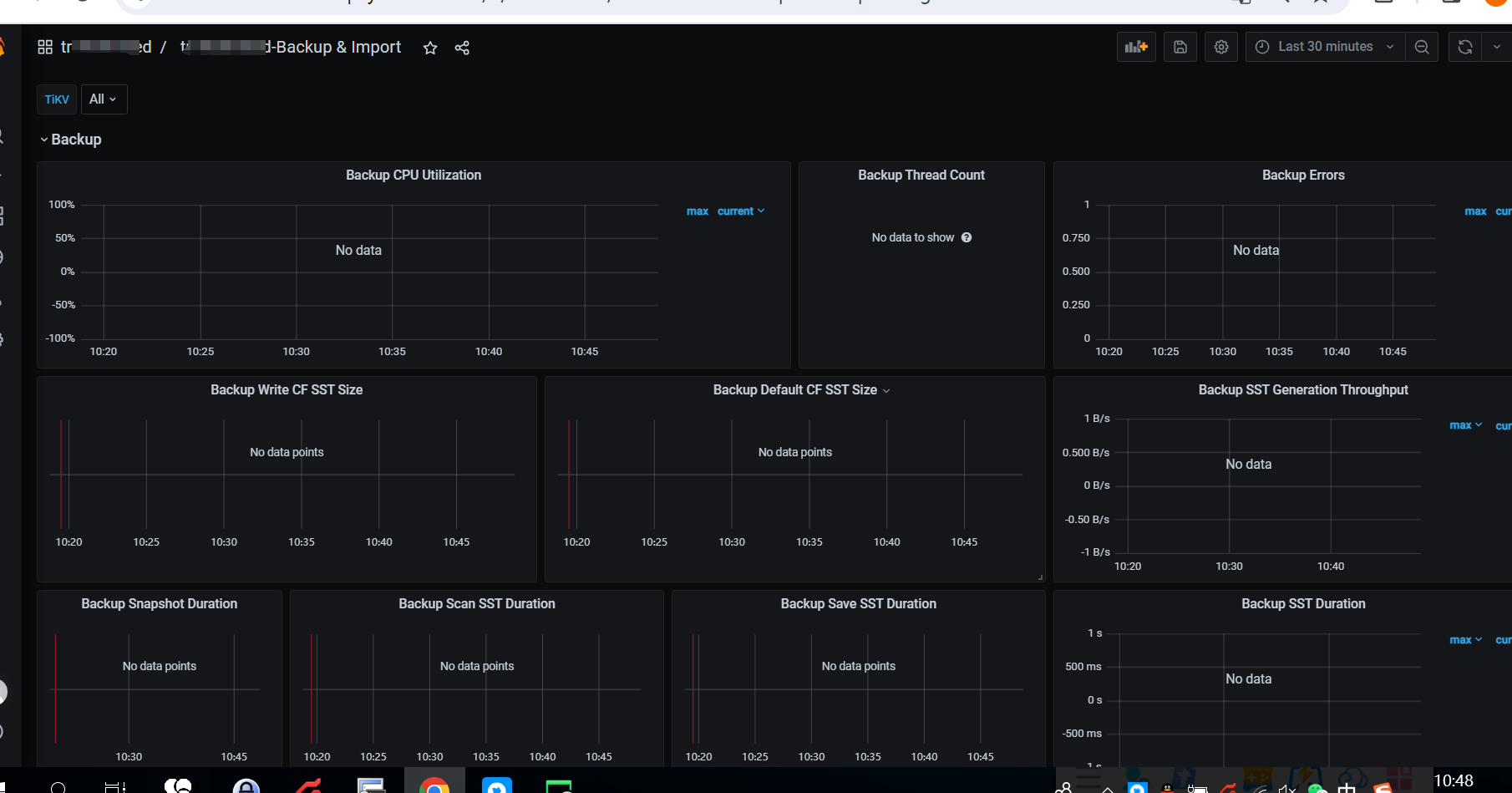The height and width of the screenshot is (793, 1512).
Task: Sort Backup CPU Utilization legend by max
Action: click(x=697, y=211)
